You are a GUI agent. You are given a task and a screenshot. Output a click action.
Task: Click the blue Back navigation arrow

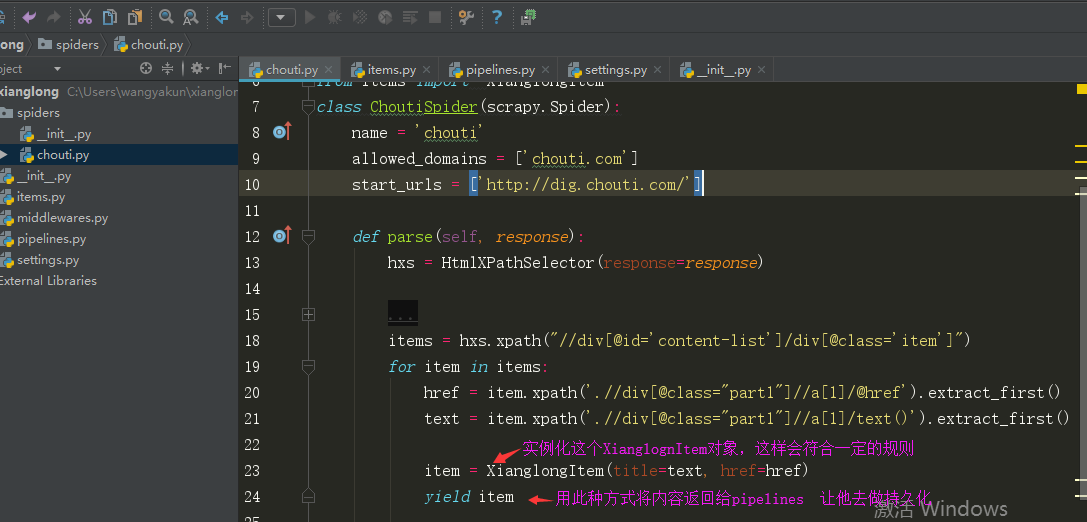pyautogui.click(x=222, y=17)
